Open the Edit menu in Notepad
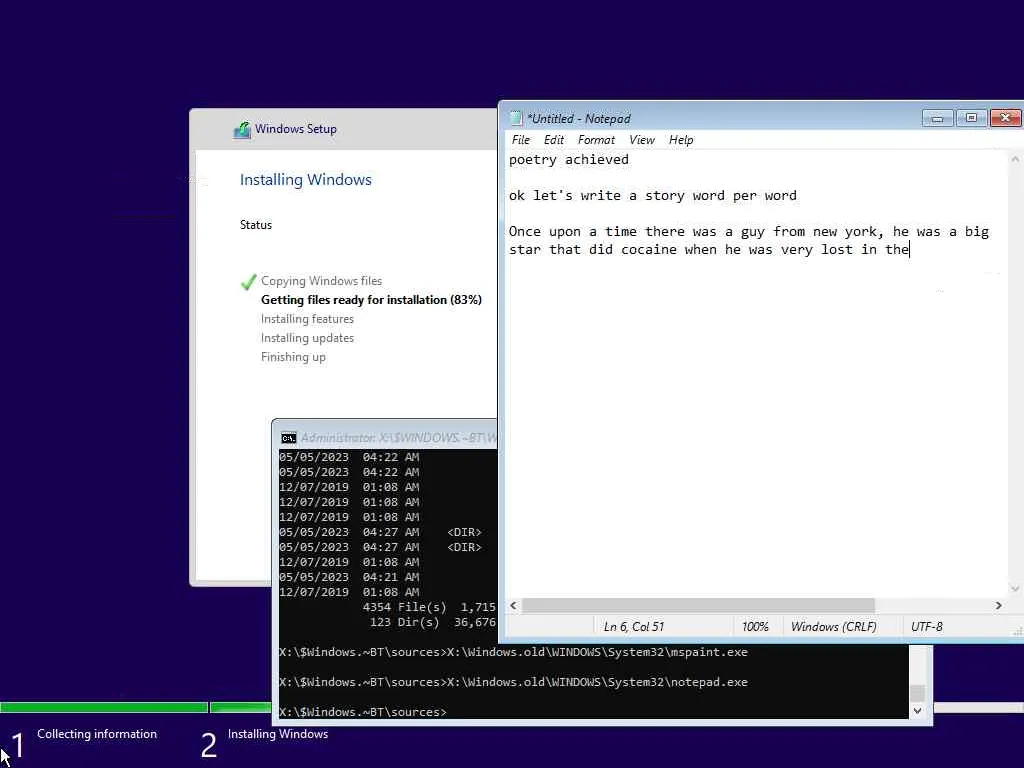The image size is (1024, 768). [x=553, y=140]
